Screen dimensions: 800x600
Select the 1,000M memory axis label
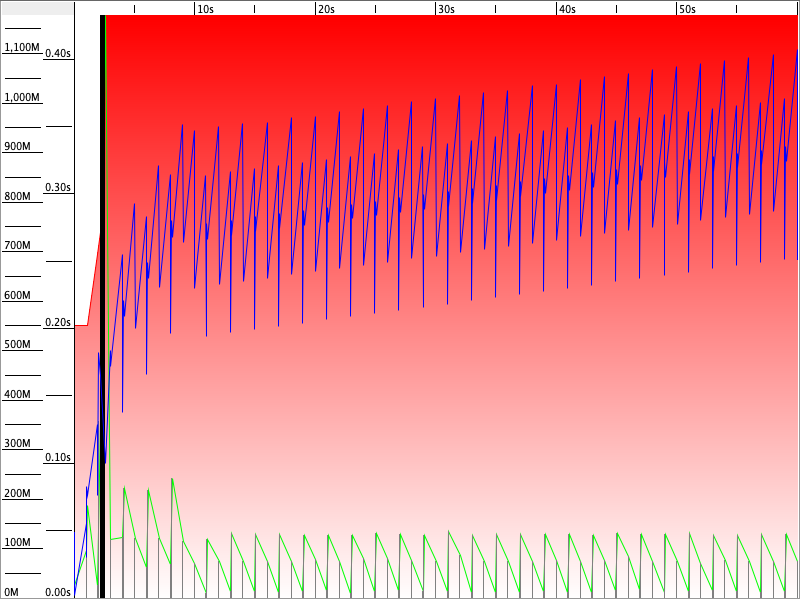point(21,98)
